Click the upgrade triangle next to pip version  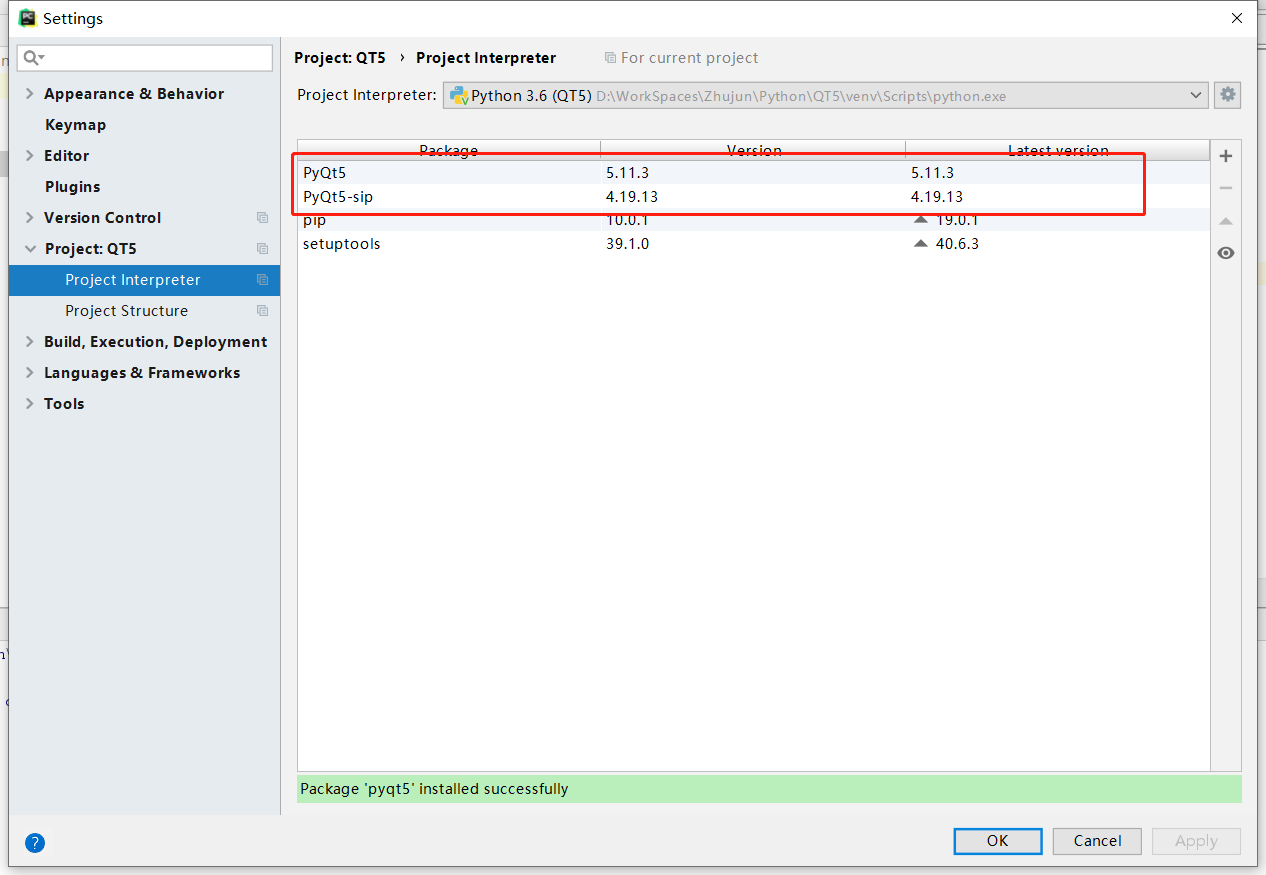click(920, 219)
